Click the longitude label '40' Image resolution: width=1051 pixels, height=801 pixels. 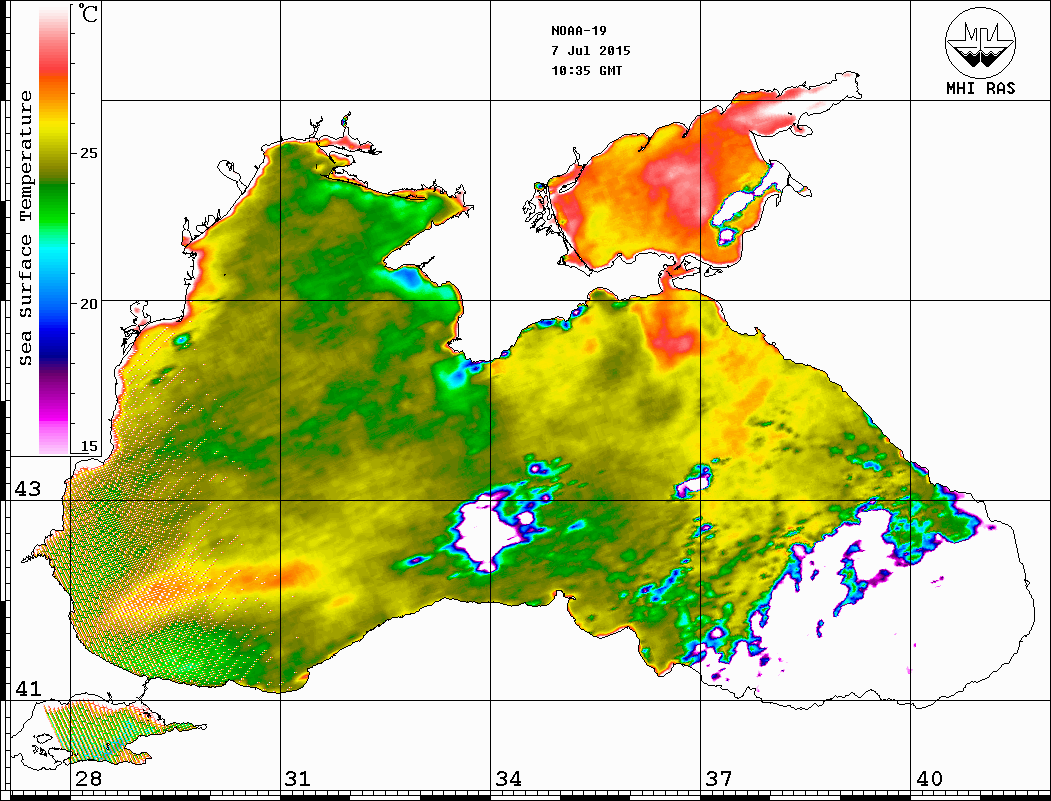coord(929,779)
